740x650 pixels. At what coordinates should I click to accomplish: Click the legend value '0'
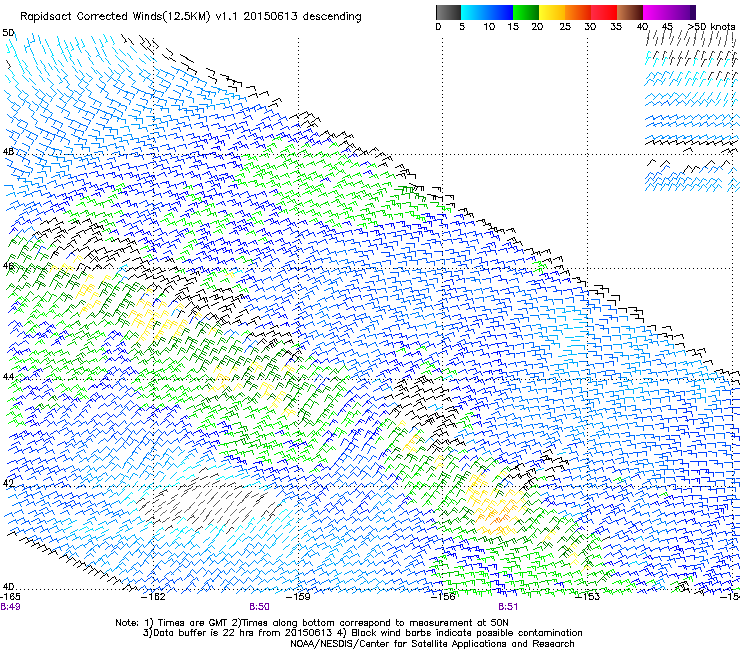(438, 27)
